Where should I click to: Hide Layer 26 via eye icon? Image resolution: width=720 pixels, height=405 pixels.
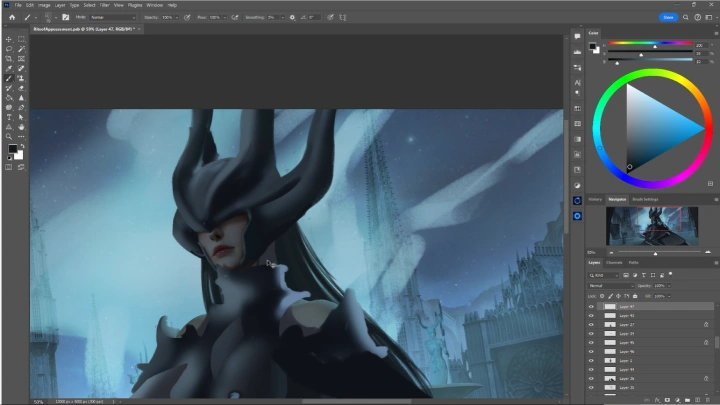[x=591, y=379]
